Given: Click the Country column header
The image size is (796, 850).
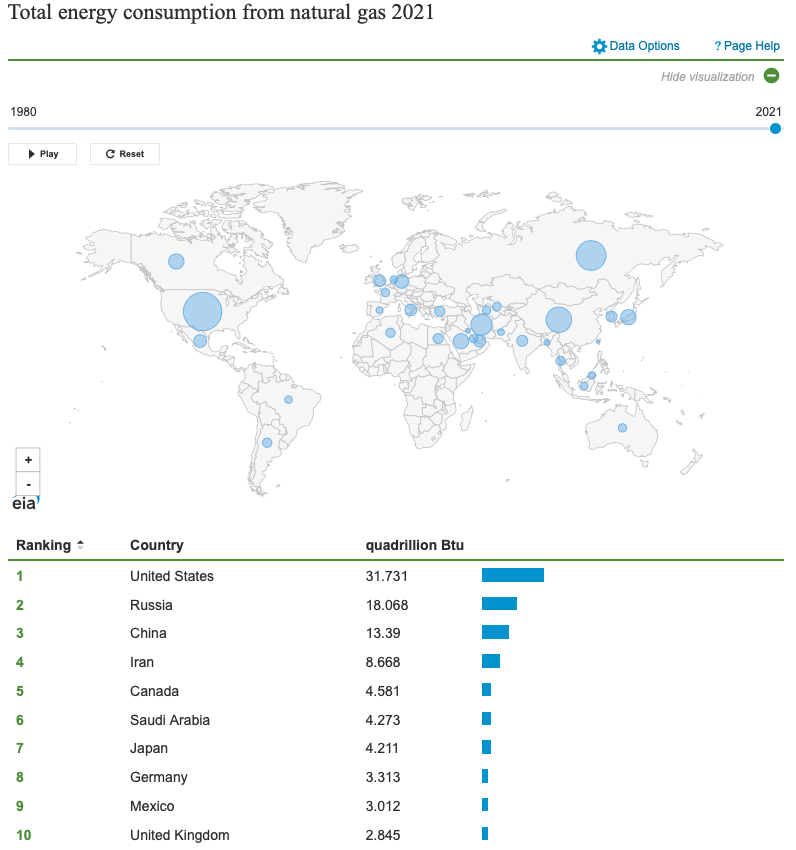Looking at the screenshot, I should 157,545.
